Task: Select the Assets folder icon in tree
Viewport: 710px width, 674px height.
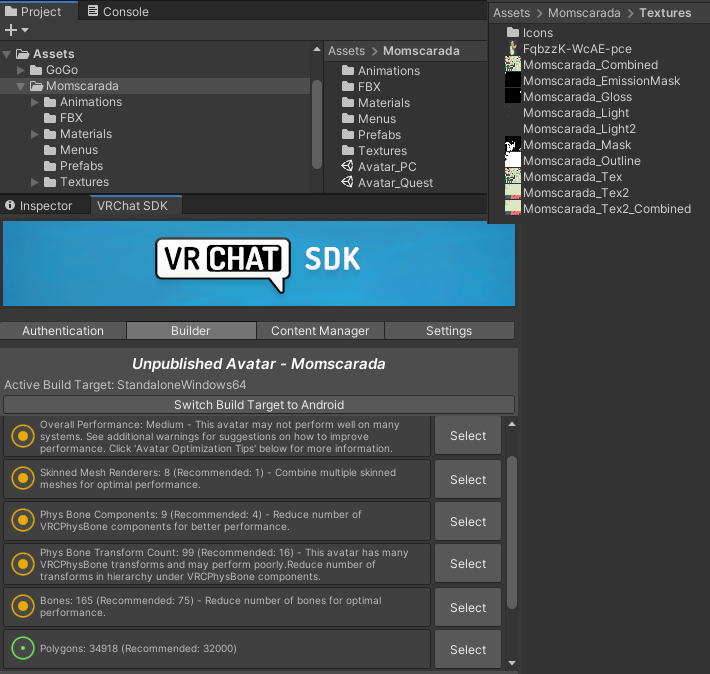Action: pyautogui.click(x=23, y=54)
